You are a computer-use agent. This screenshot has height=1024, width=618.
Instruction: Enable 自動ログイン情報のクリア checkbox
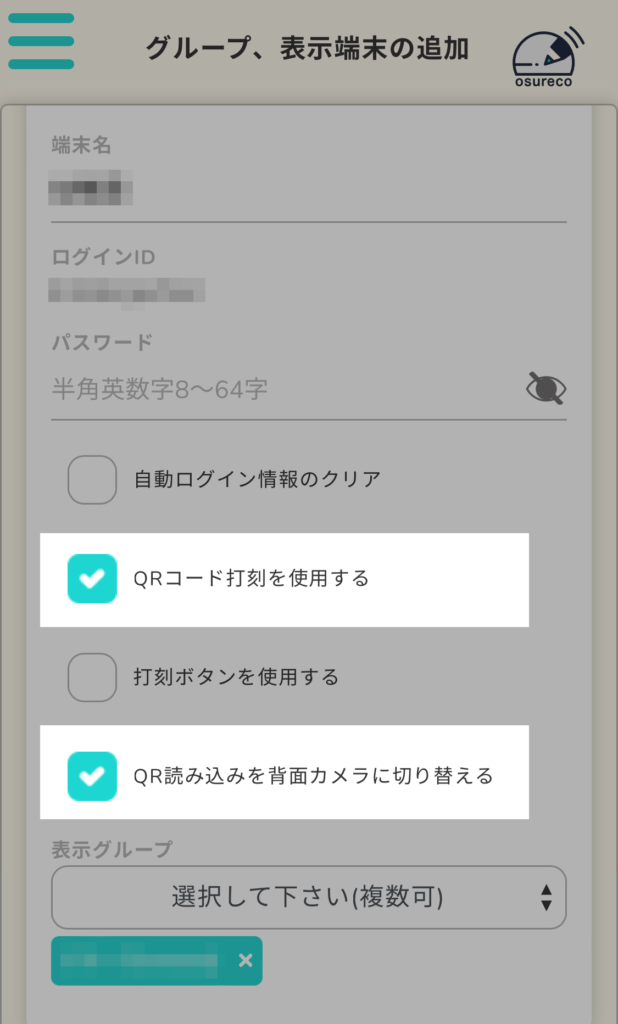[x=92, y=479]
